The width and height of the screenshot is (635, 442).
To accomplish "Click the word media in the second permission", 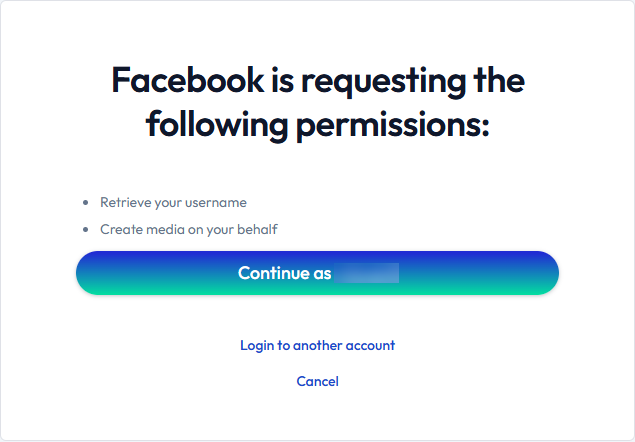I will click(x=161, y=229).
